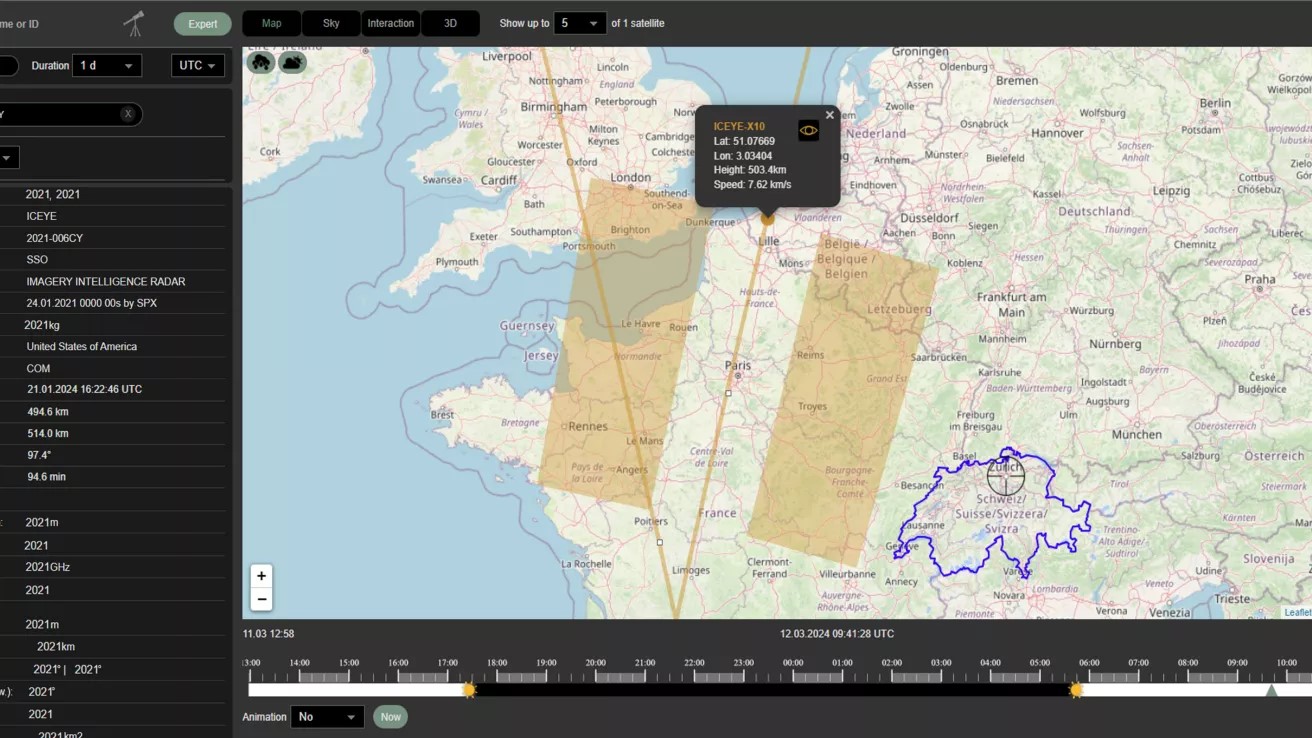Switch to the Map tab
This screenshot has width=1312, height=738.
pyautogui.click(x=271, y=23)
